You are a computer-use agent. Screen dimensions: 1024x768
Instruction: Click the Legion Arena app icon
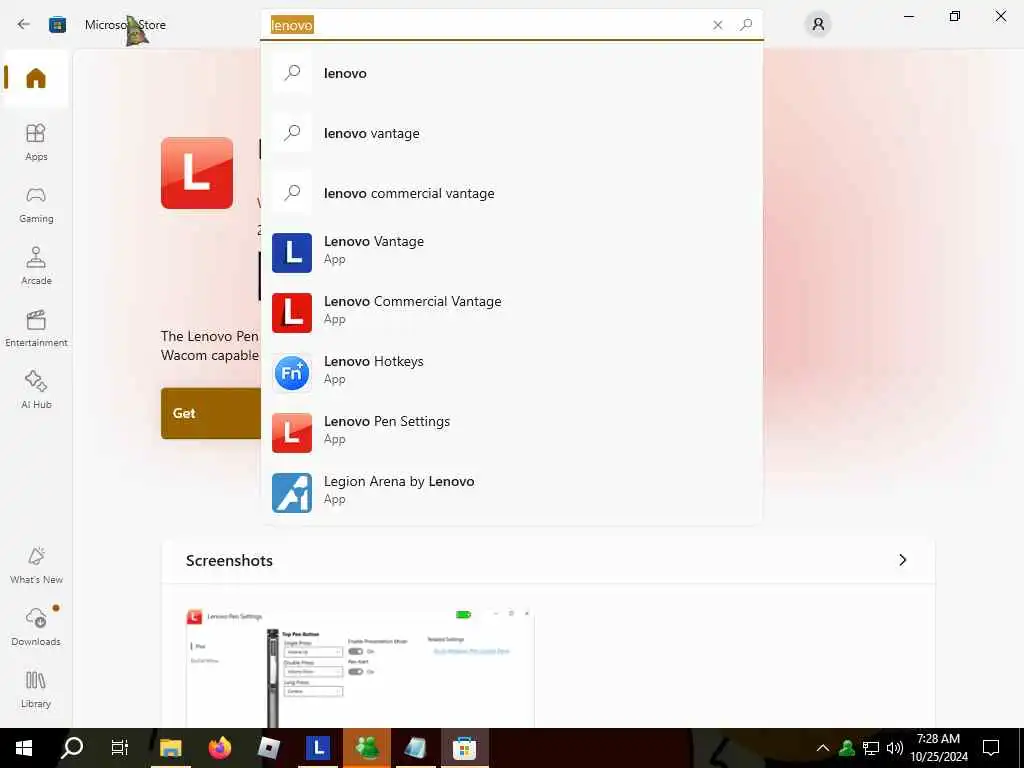(292, 493)
